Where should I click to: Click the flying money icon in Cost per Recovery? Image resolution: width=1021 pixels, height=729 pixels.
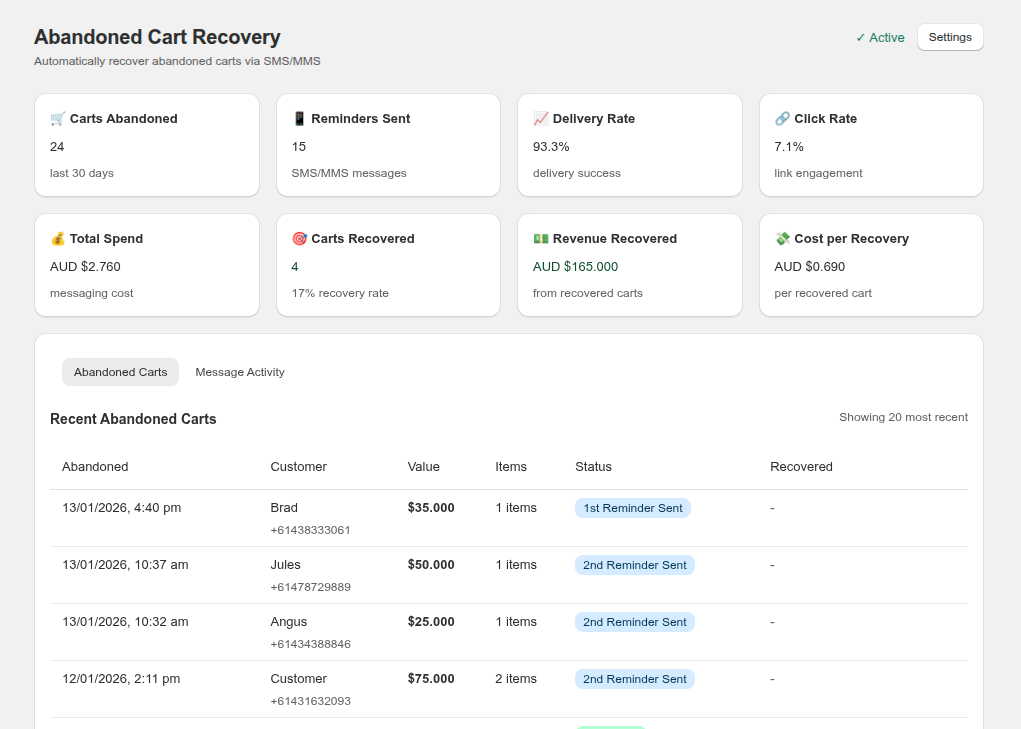782,239
